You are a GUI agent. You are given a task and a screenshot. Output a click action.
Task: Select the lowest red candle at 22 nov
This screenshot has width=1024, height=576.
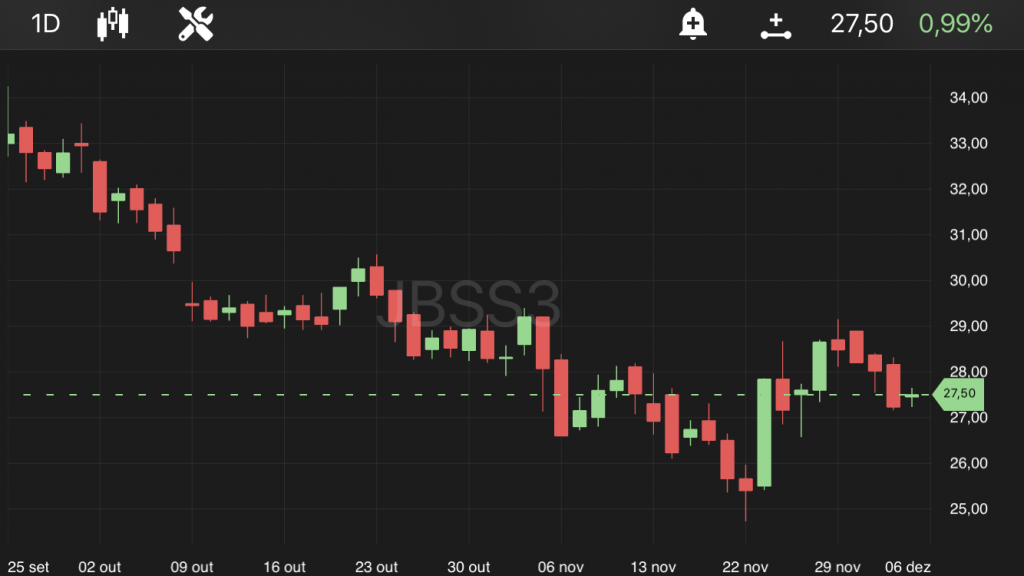tap(746, 485)
